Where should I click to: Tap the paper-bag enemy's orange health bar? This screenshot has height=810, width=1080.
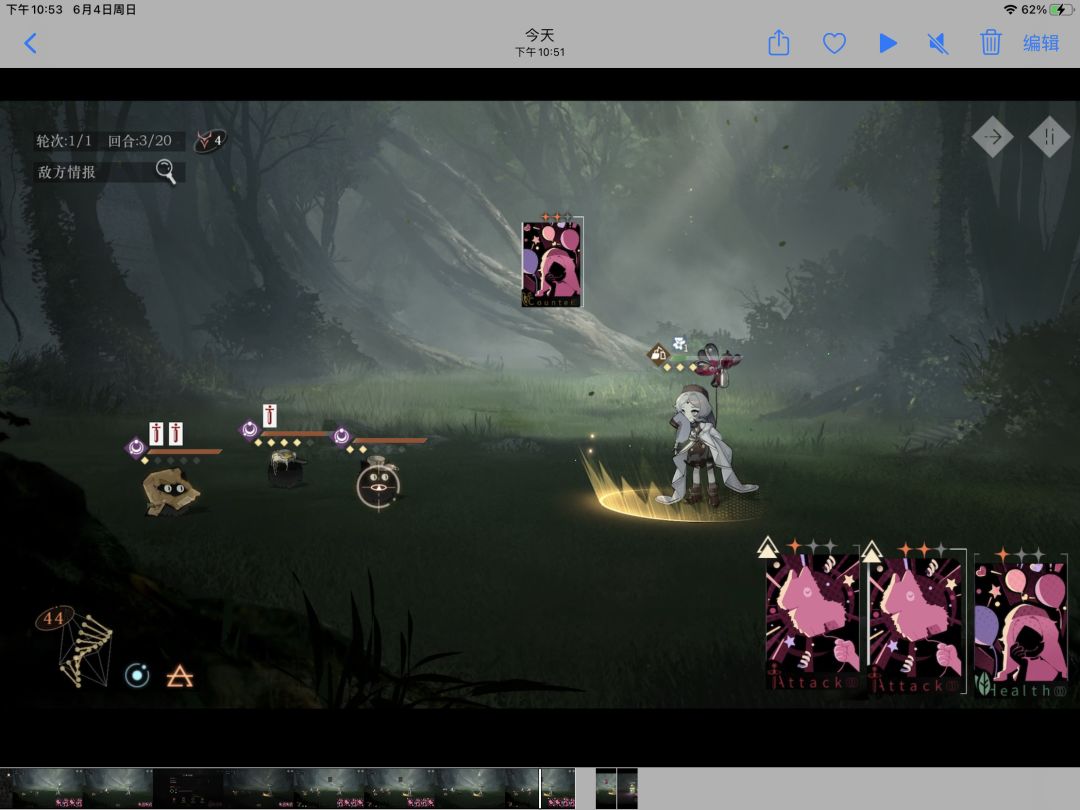click(x=185, y=452)
